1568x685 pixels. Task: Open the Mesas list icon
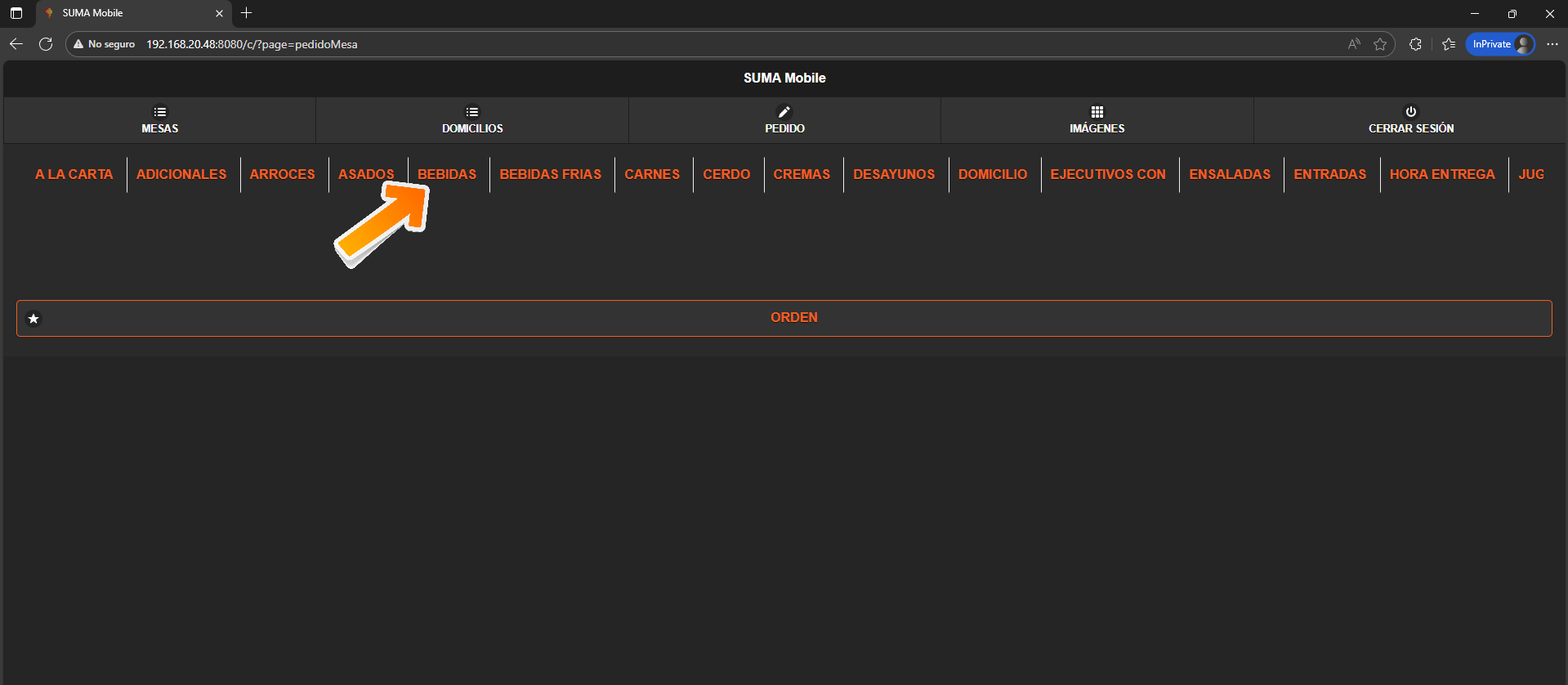(159, 112)
